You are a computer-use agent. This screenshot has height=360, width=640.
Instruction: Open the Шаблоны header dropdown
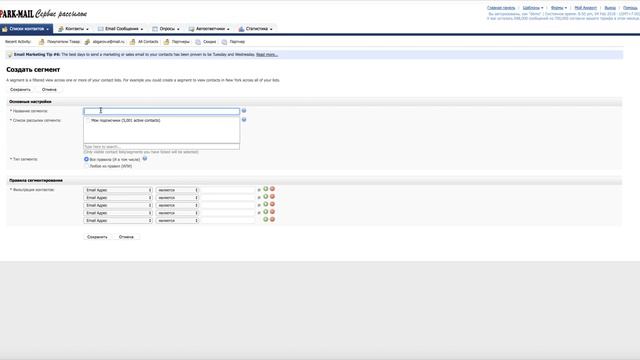[x=533, y=8]
